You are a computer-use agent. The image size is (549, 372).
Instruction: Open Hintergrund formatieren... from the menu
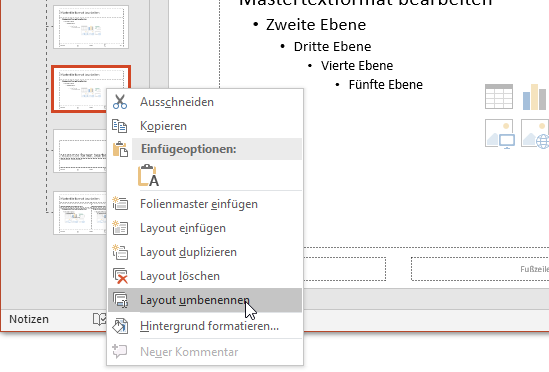[x=205, y=326]
